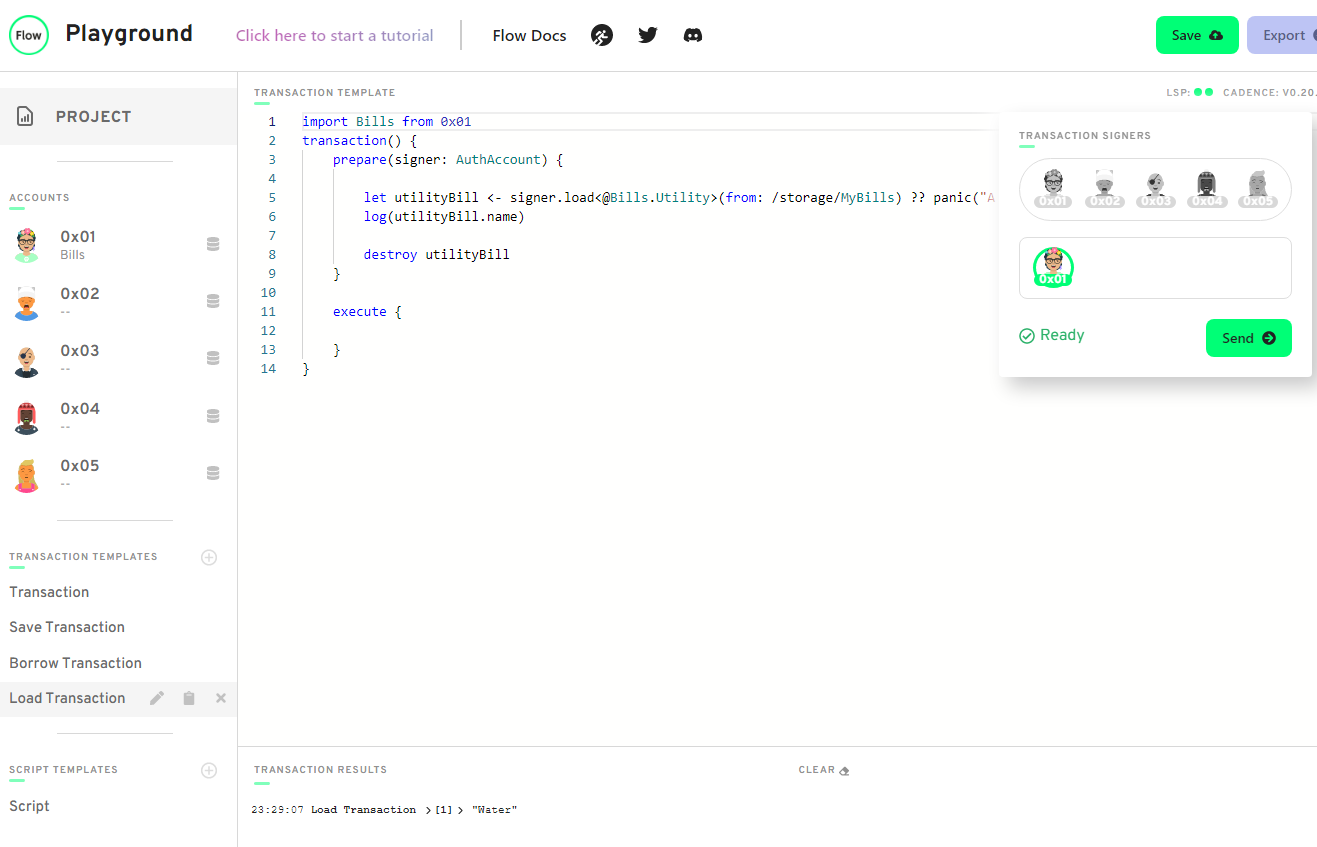Screen dimensions: 1317x847
Task: Click the Flow logo icon
Action: (29, 35)
